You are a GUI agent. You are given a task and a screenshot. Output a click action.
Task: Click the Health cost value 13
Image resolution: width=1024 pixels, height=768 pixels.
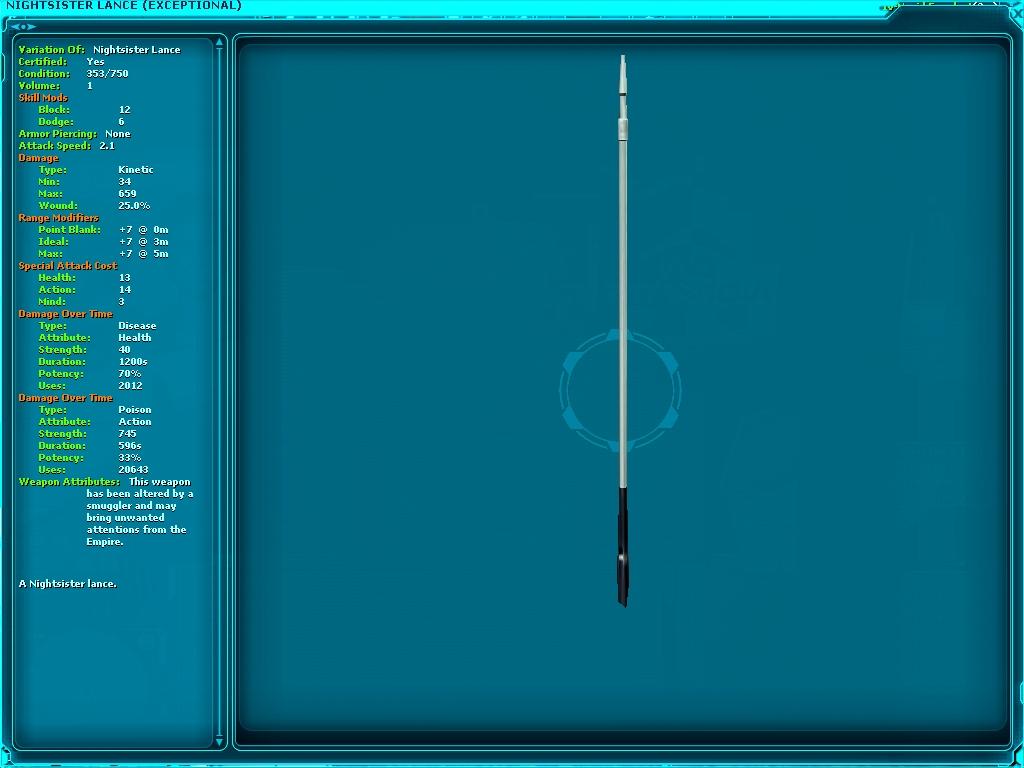125,278
